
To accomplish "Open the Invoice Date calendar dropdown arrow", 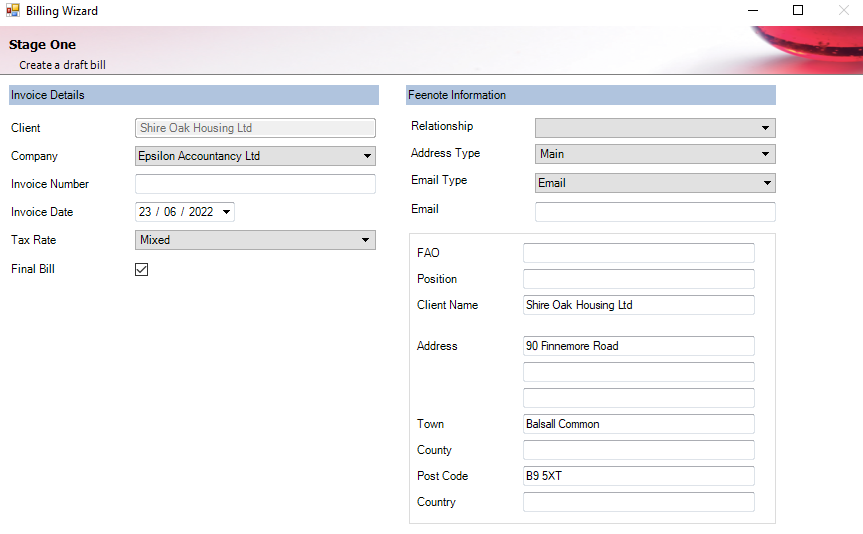I will tap(226, 212).
